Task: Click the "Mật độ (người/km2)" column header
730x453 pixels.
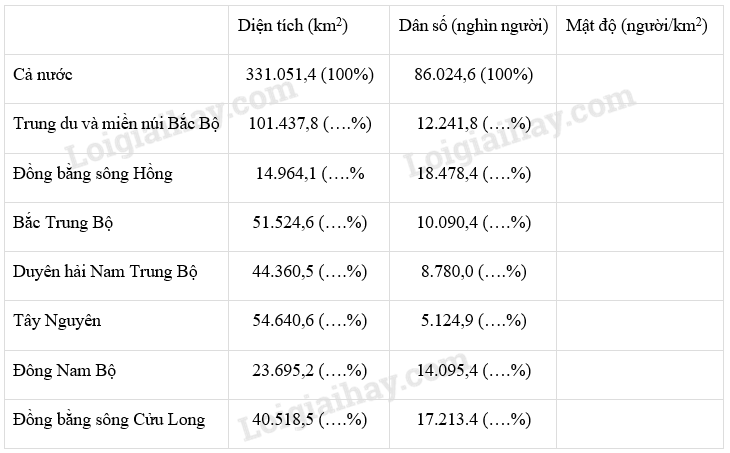Action: click(636, 26)
